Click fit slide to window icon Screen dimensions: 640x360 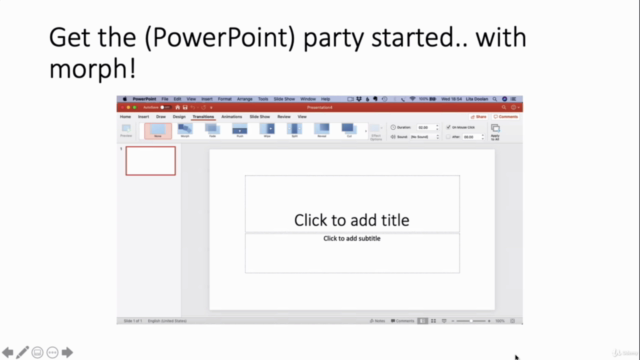513,321
